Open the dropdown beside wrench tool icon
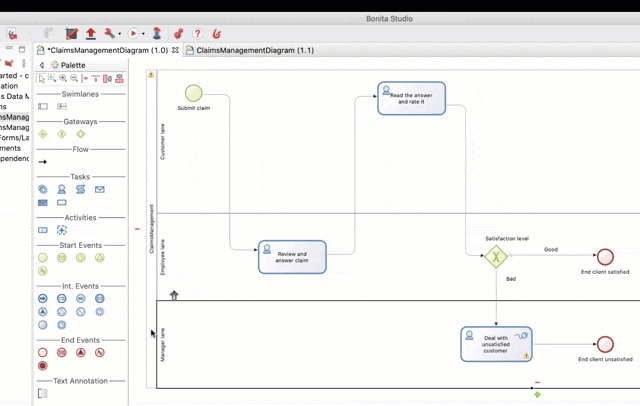Image resolution: width=640 pixels, height=406 pixels. [120, 35]
